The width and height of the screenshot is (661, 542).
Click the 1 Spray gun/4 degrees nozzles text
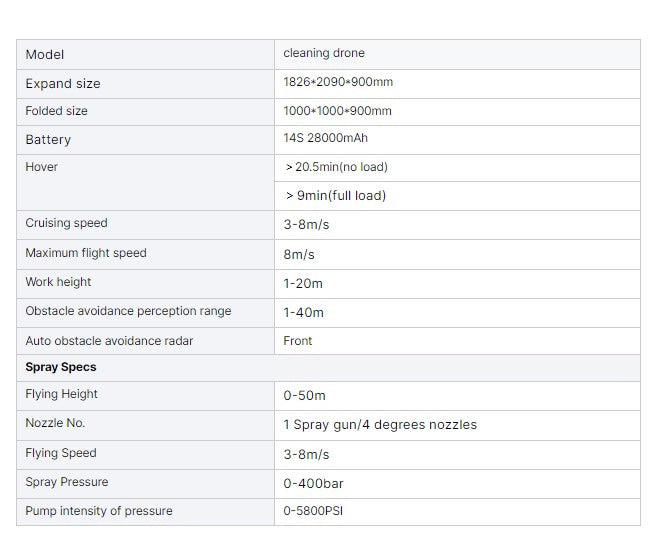tap(380, 425)
